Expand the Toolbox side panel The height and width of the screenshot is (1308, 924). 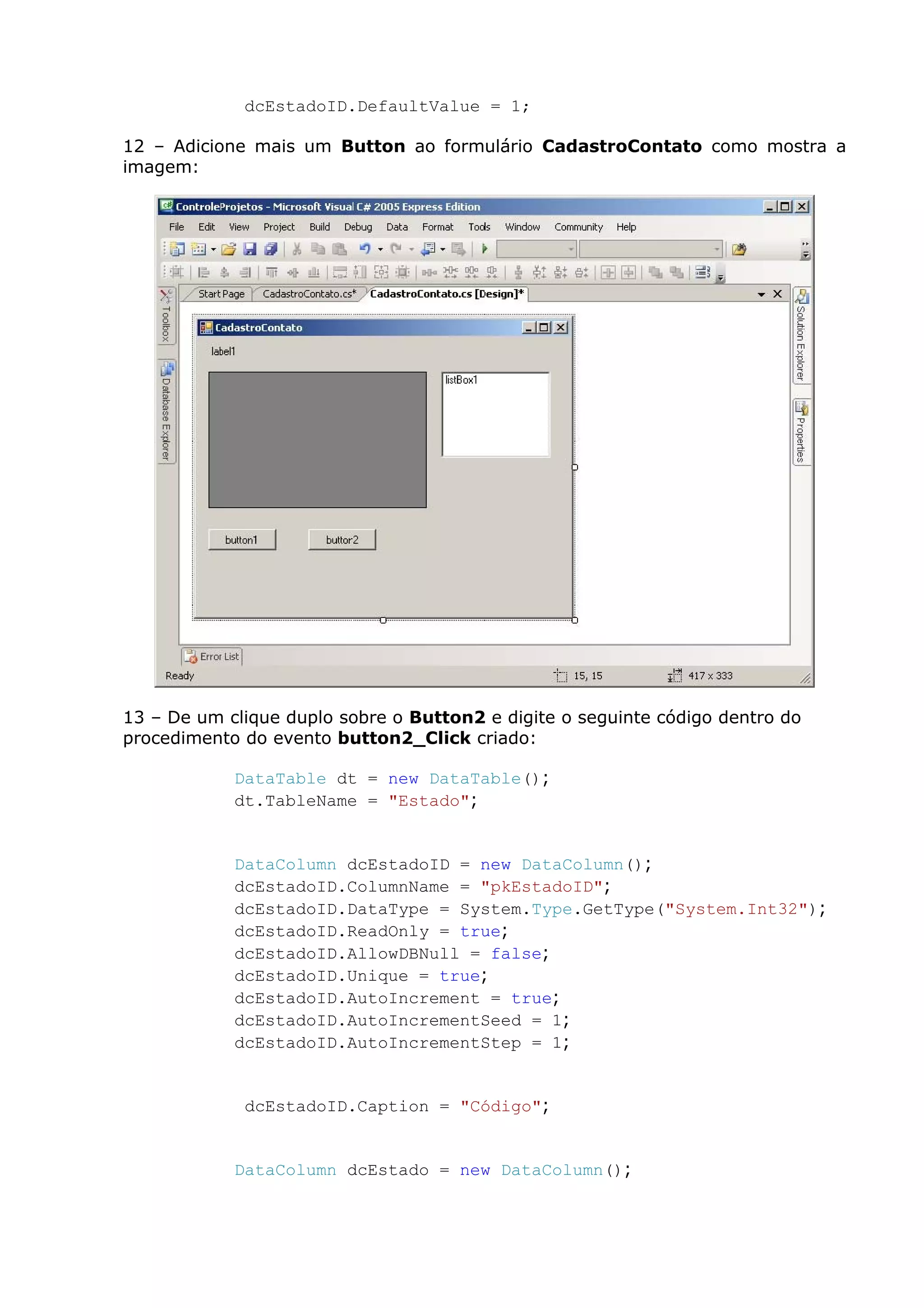pos(166,315)
